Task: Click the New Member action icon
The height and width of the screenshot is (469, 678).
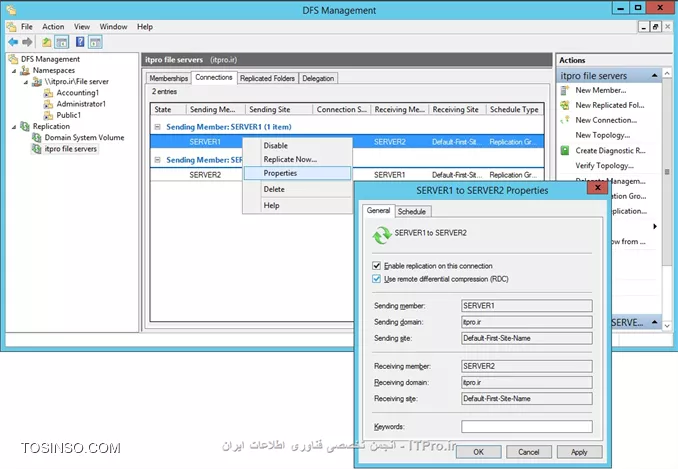Action: [565, 90]
